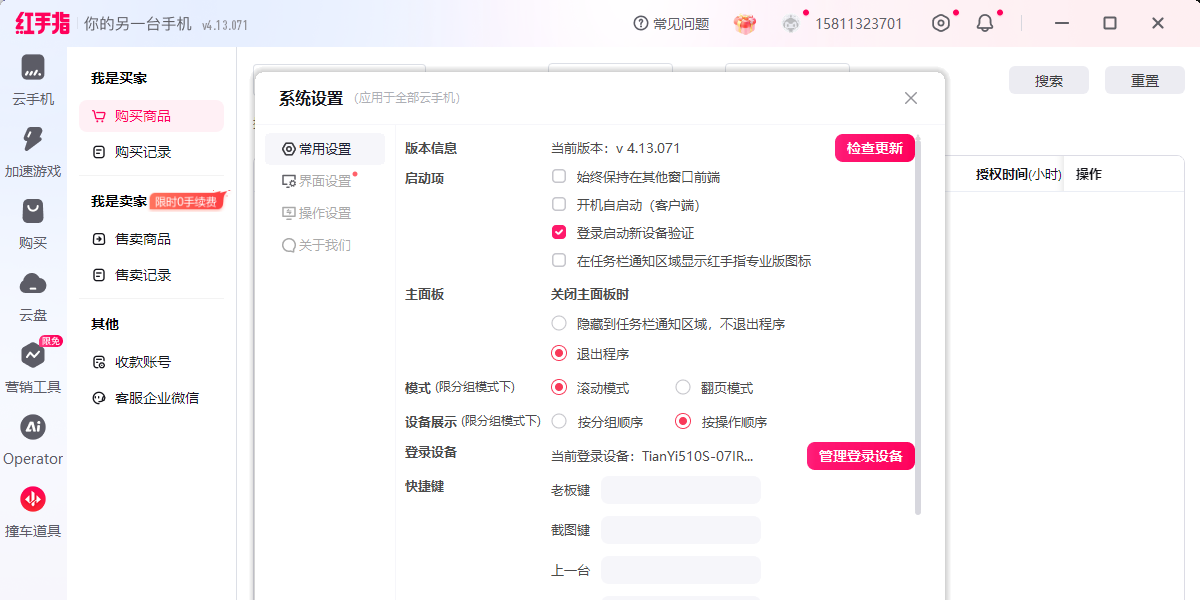Screen dimensions: 1200x600
Task: Click the 老板键 shortcut input field
Action: point(681,490)
